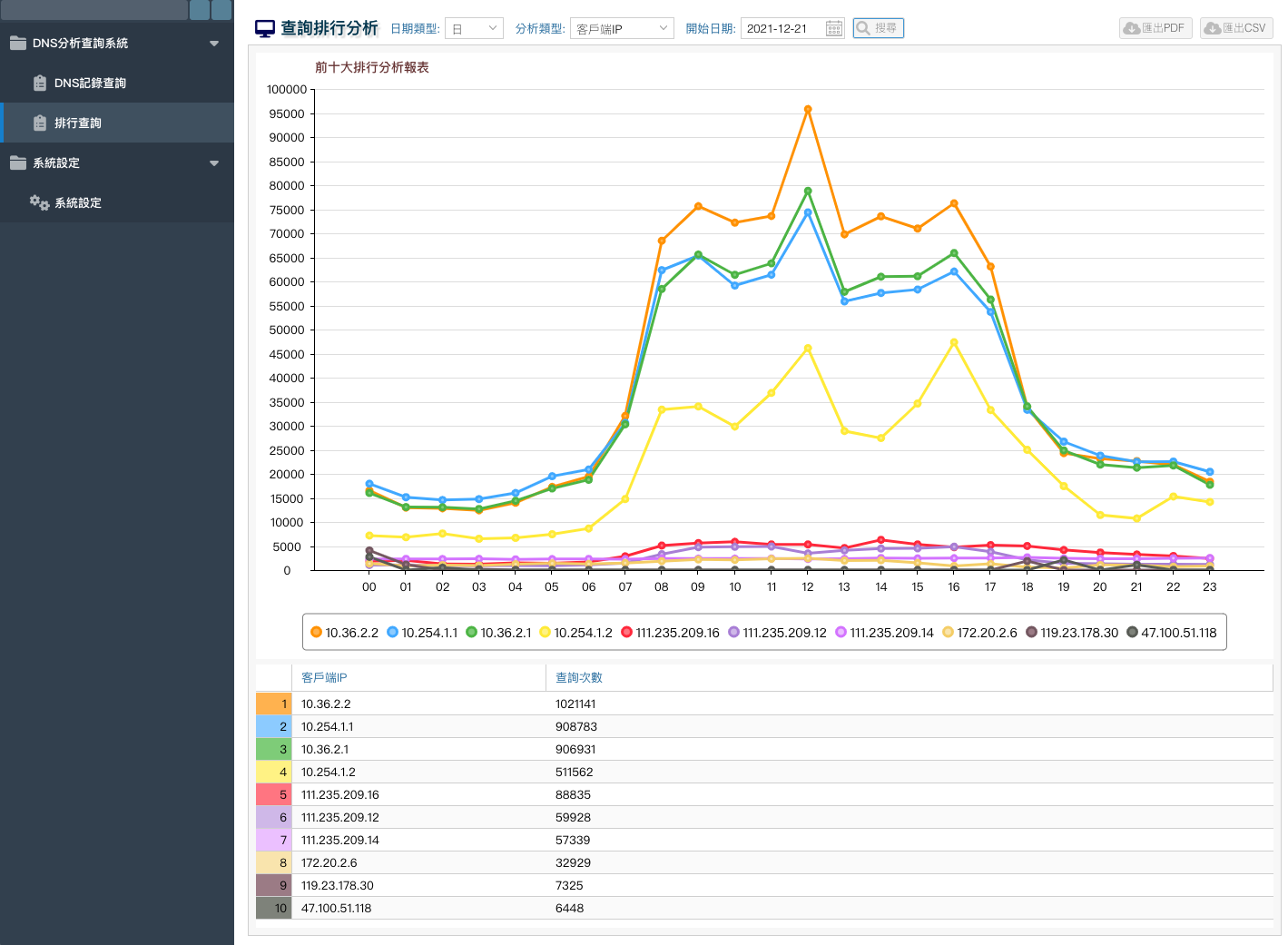Toggle 111.235.209.12 series in legend
1288x945 pixels.
[x=777, y=633]
